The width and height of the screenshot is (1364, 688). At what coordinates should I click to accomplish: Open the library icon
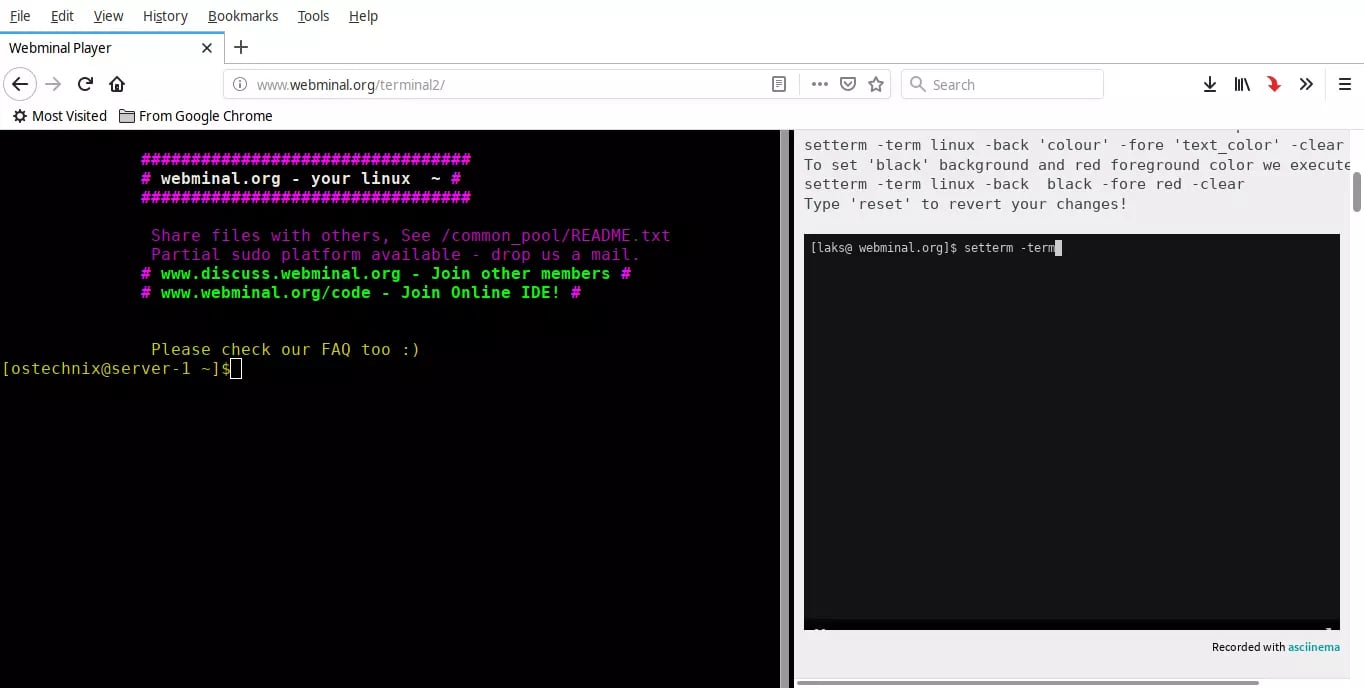[1242, 85]
